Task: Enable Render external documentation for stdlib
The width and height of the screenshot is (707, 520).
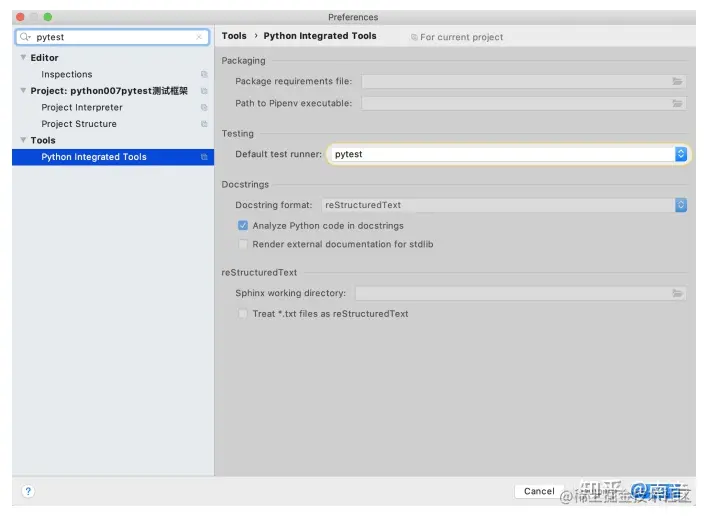Action: (243, 244)
